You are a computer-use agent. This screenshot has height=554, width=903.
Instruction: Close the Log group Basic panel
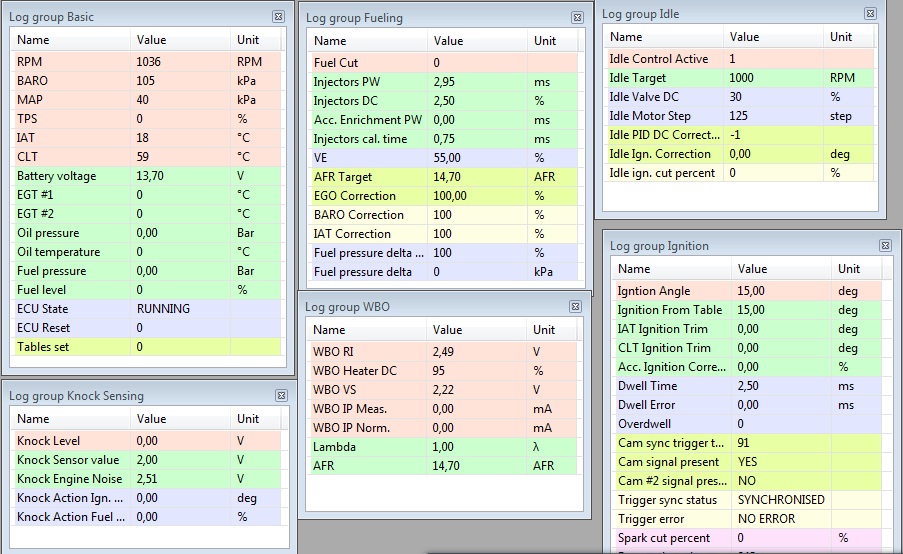pyautogui.click(x=278, y=17)
